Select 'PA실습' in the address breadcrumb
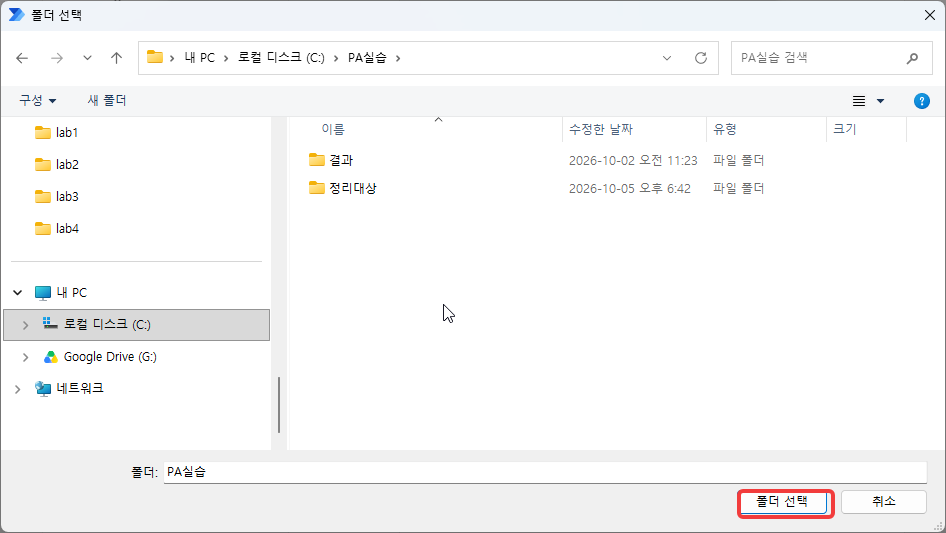The image size is (946, 533). (x=367, y=58)
